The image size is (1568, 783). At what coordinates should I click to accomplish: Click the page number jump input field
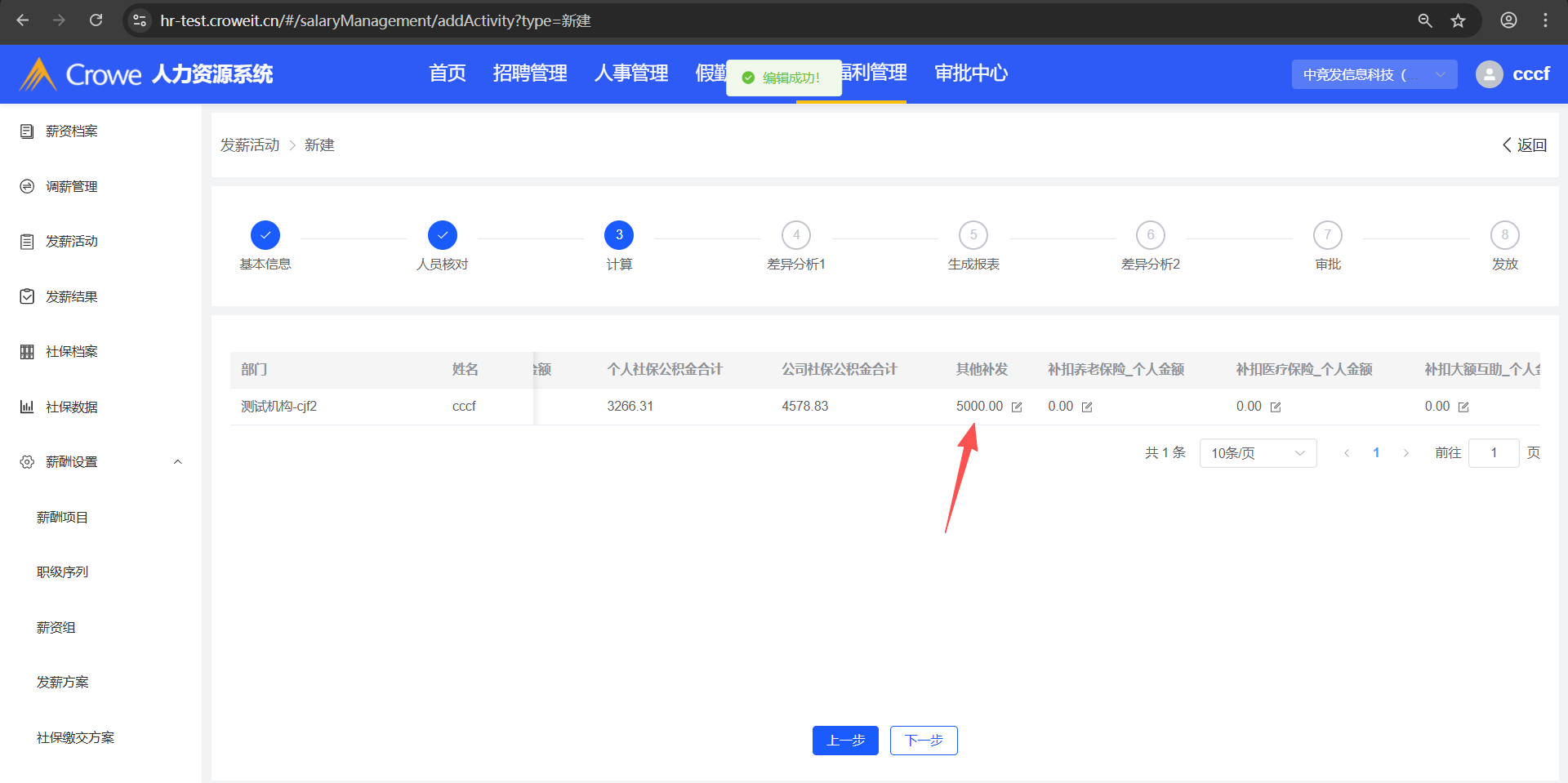(1493, 453)
